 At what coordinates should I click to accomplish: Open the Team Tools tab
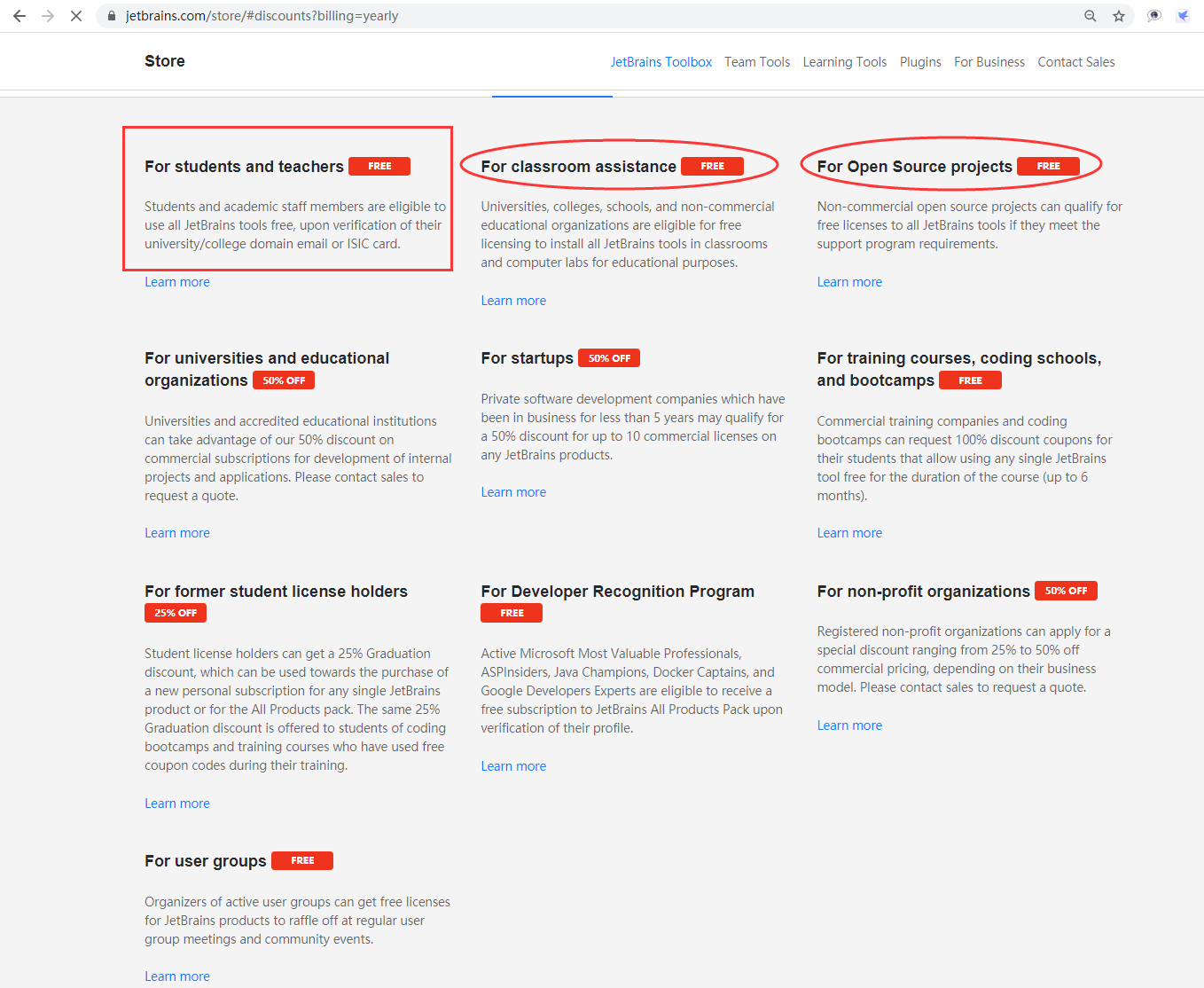(757, 62)
